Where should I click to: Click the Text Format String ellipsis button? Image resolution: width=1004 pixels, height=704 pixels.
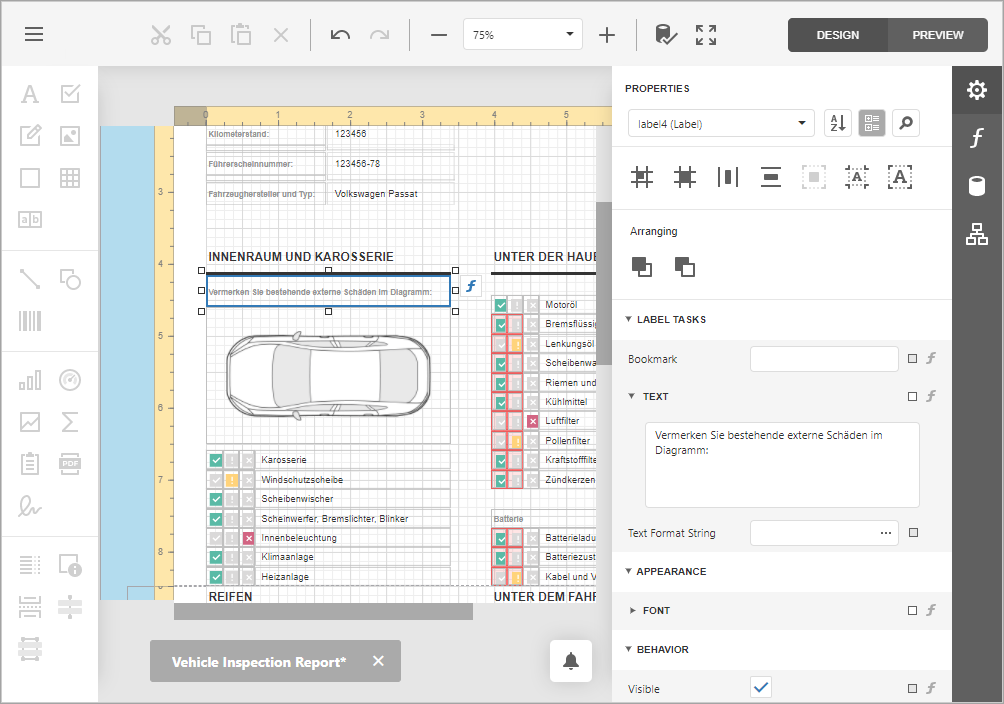(x=885, y=533)
